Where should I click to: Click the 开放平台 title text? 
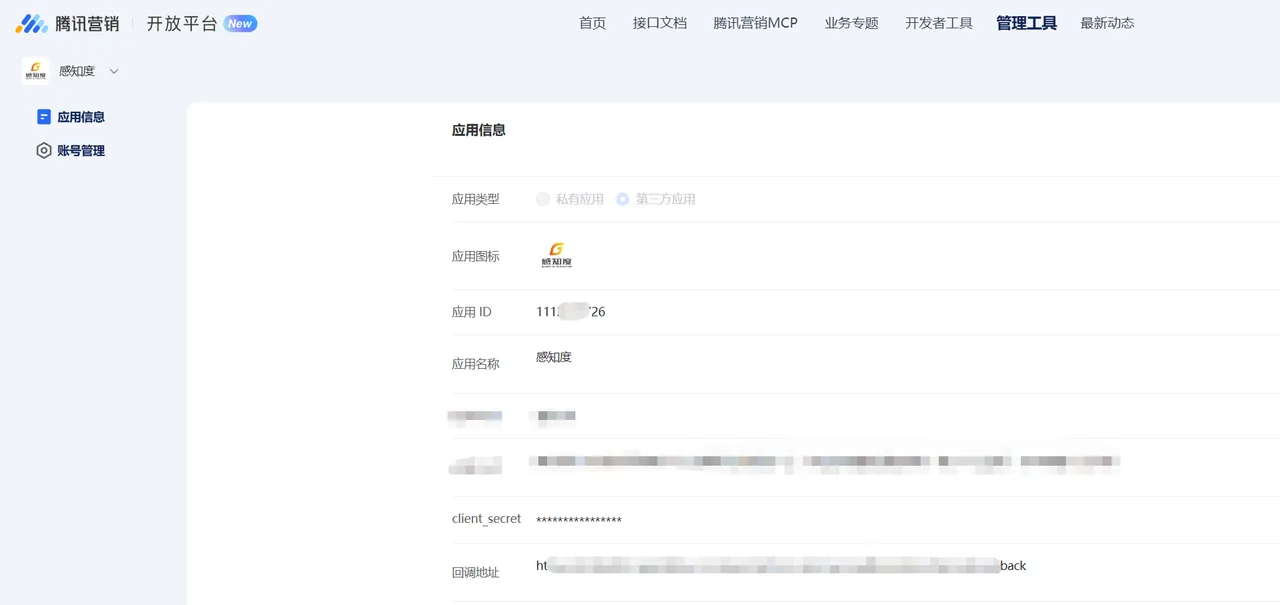pyautogui.click(x=182, y=24)
